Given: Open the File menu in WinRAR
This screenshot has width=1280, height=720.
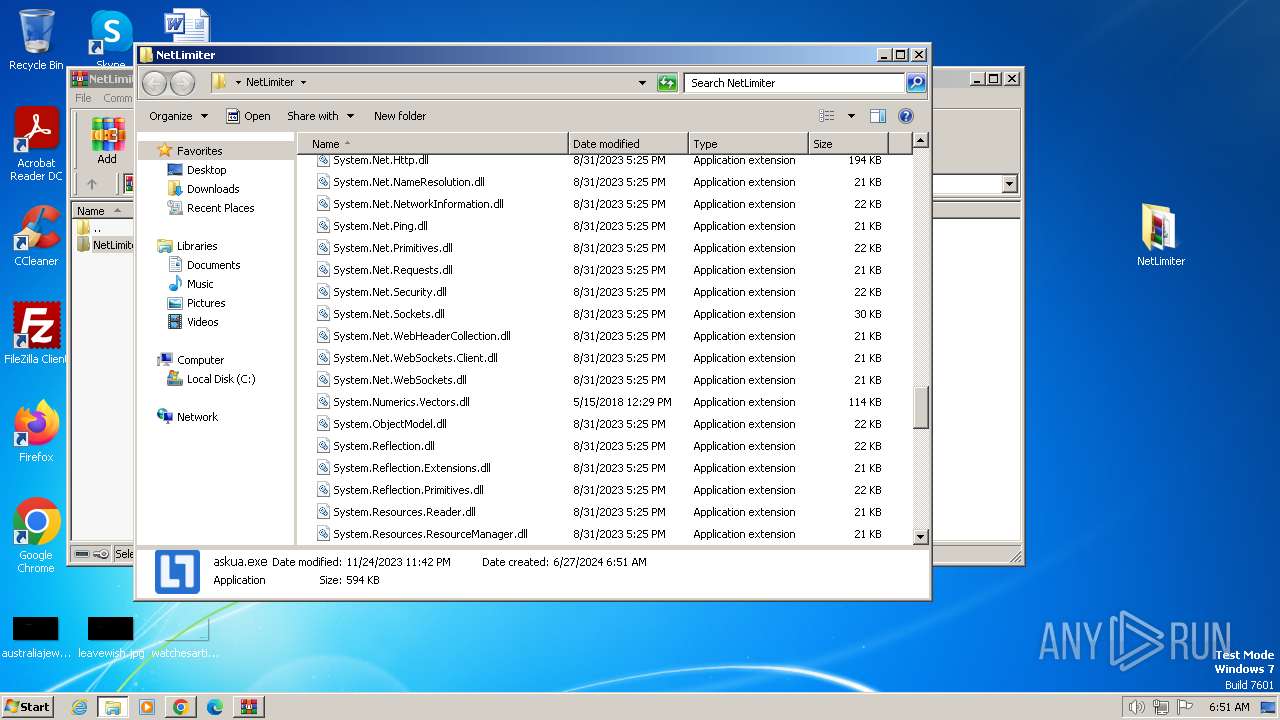Looking at the screenshot, I should 83,98.
